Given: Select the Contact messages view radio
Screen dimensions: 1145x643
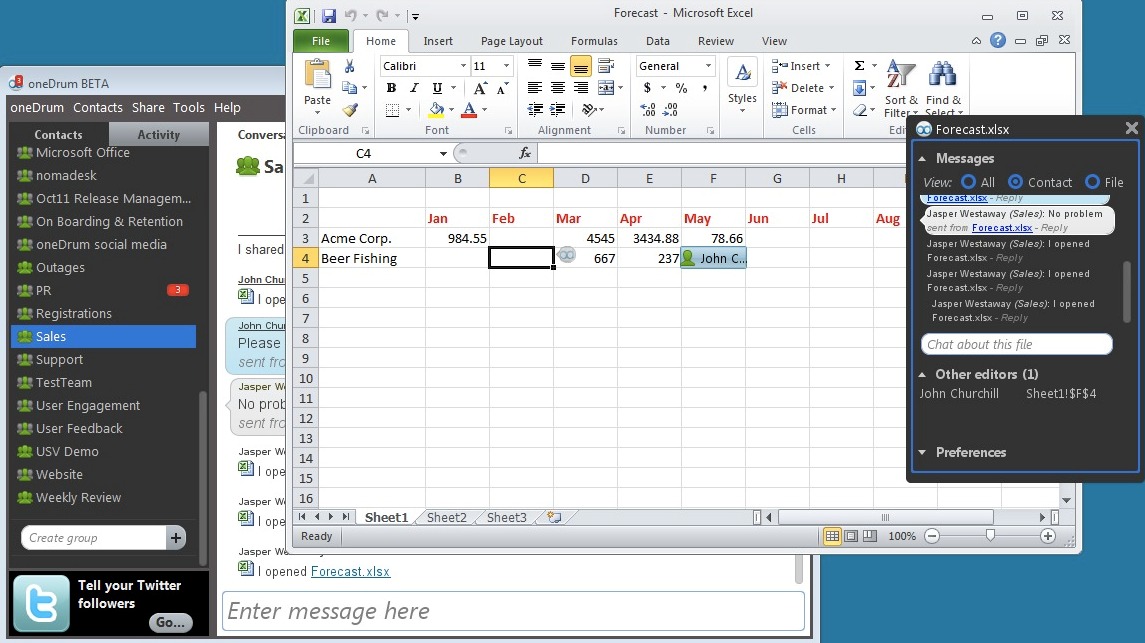Looking at the screenshot, I should (x=1016, y=182).
